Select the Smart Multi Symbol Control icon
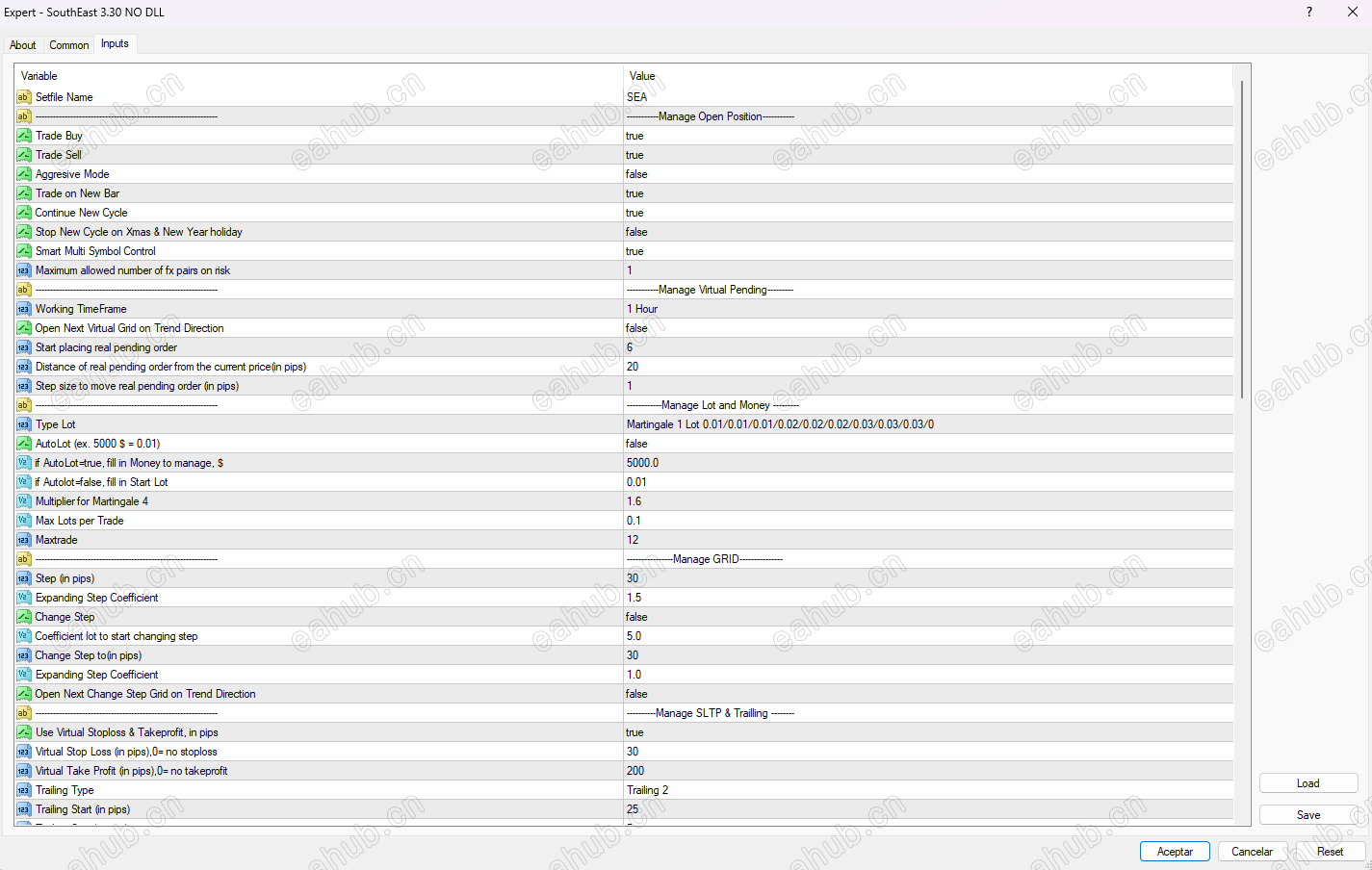The height and width of the screenshot is (870, 1372). coord(24,251)
